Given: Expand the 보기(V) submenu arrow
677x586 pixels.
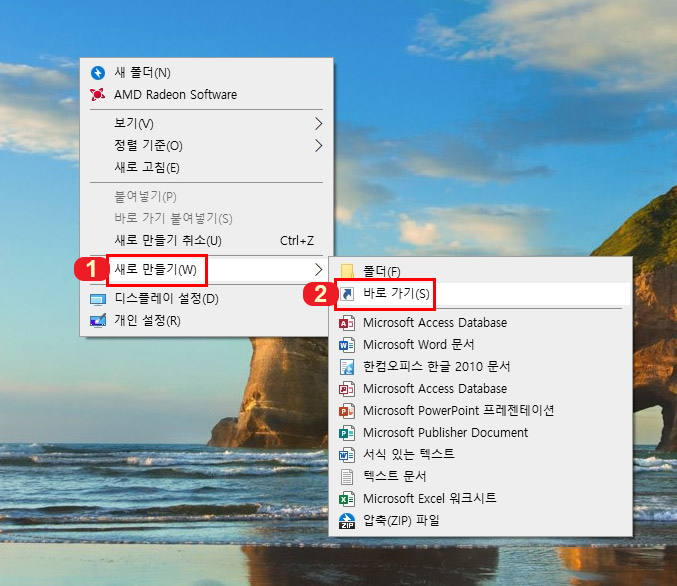Looking at the screenshot, I should pyautogui.click(x=318, y=124).
